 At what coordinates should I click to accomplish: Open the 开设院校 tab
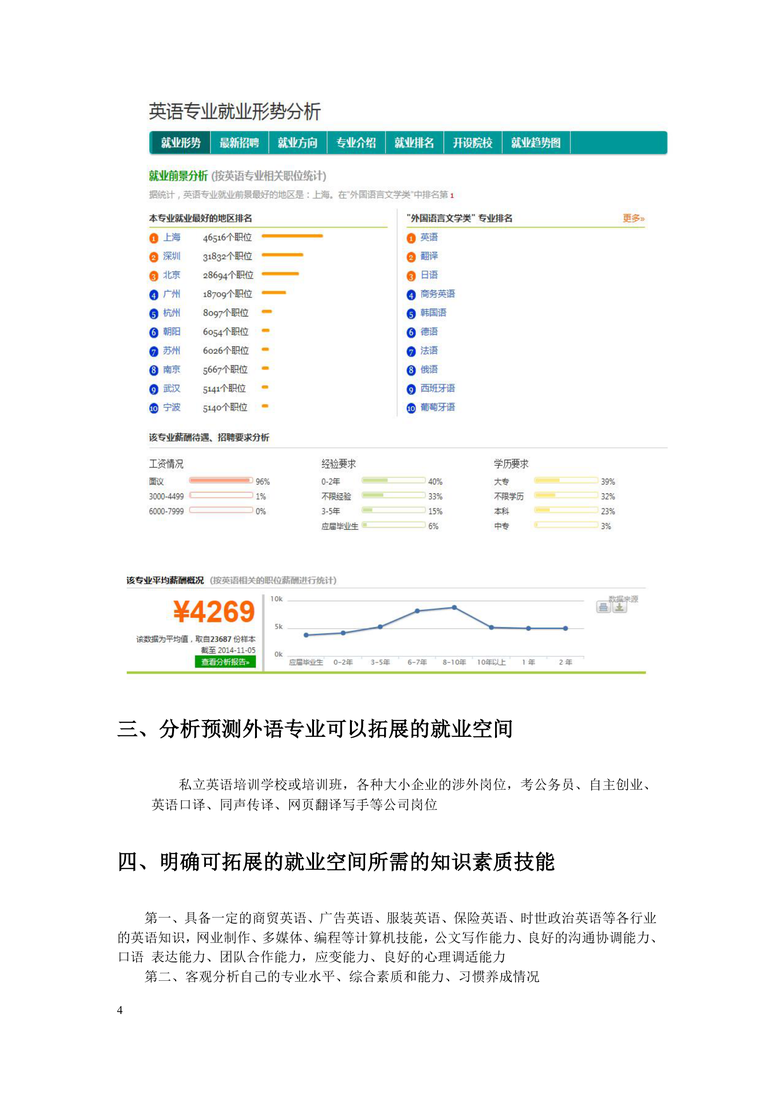coord(473,142)
